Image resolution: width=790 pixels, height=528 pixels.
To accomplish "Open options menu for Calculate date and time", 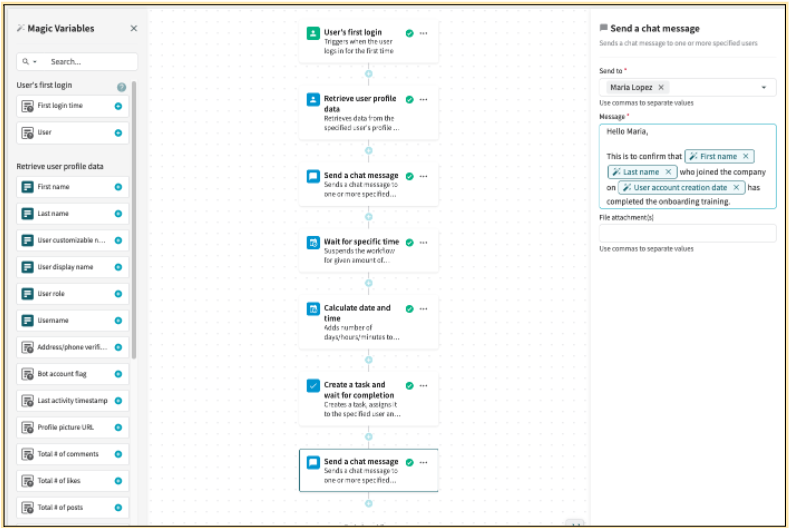I will tap(424, 309).
